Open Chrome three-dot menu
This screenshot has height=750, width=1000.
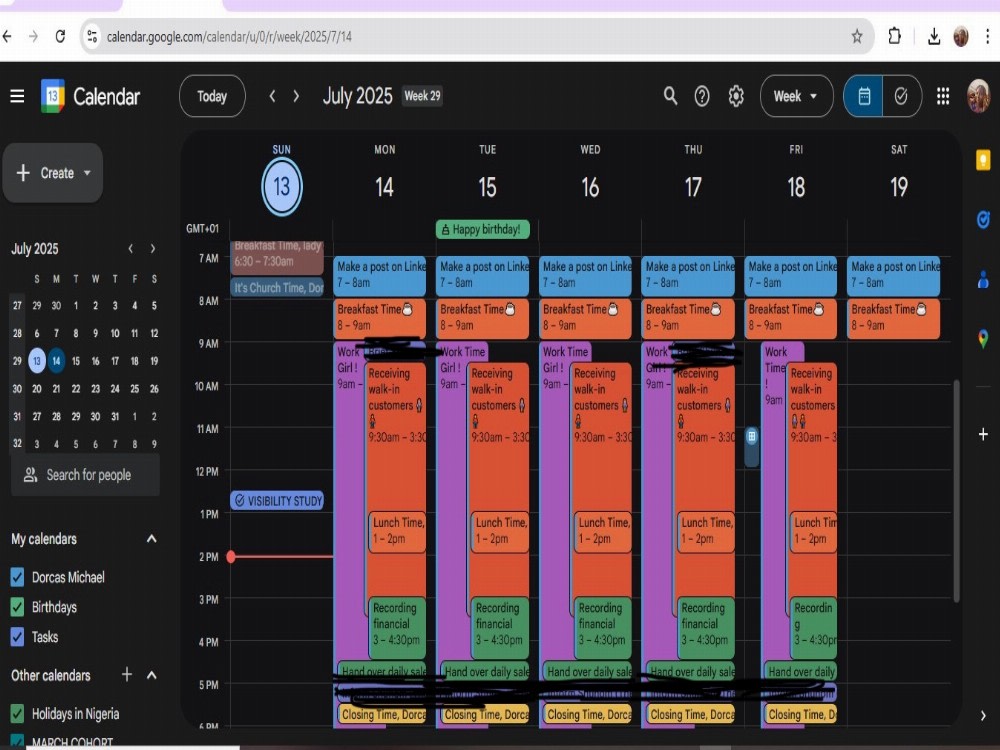tap(987, 36)
